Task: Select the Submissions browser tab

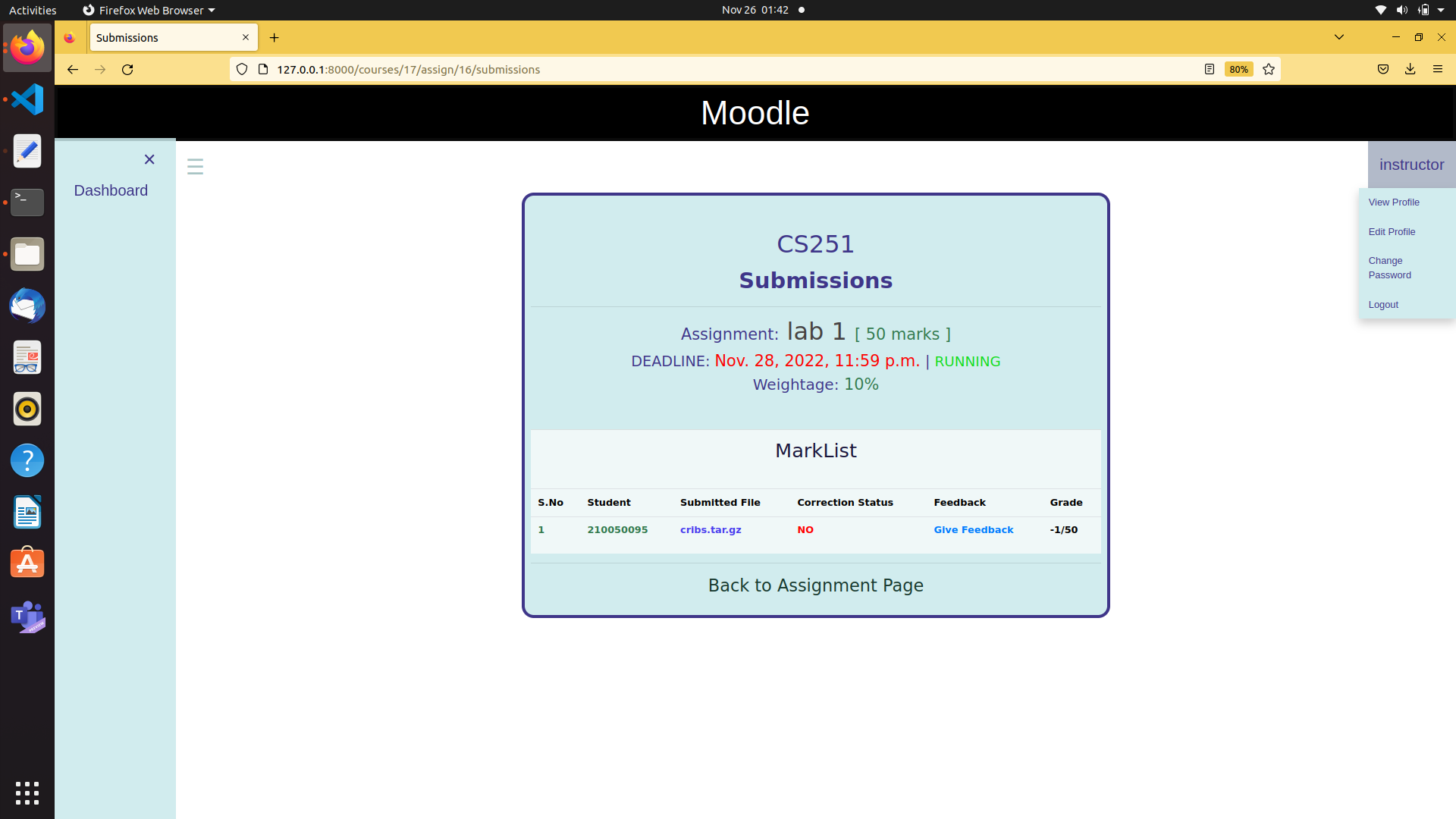Action: point(174,37)
